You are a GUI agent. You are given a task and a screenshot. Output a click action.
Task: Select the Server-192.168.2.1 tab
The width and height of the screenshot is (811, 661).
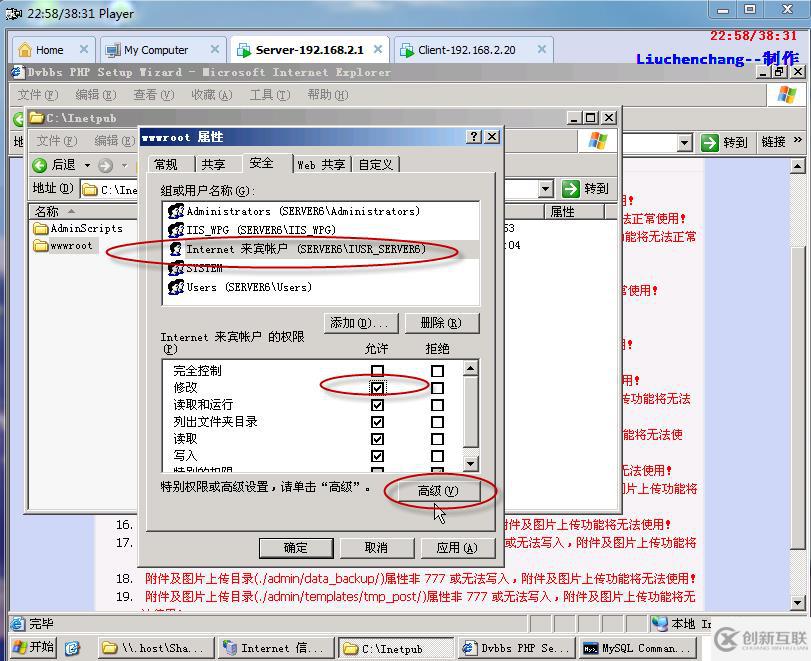309,50
